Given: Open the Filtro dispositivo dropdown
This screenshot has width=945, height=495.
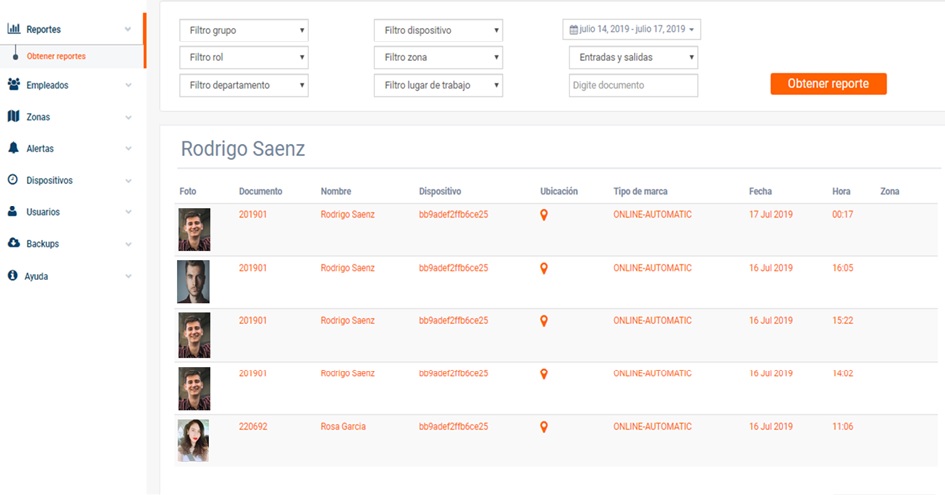Looking at the screenshot, I should coord(438,31).
